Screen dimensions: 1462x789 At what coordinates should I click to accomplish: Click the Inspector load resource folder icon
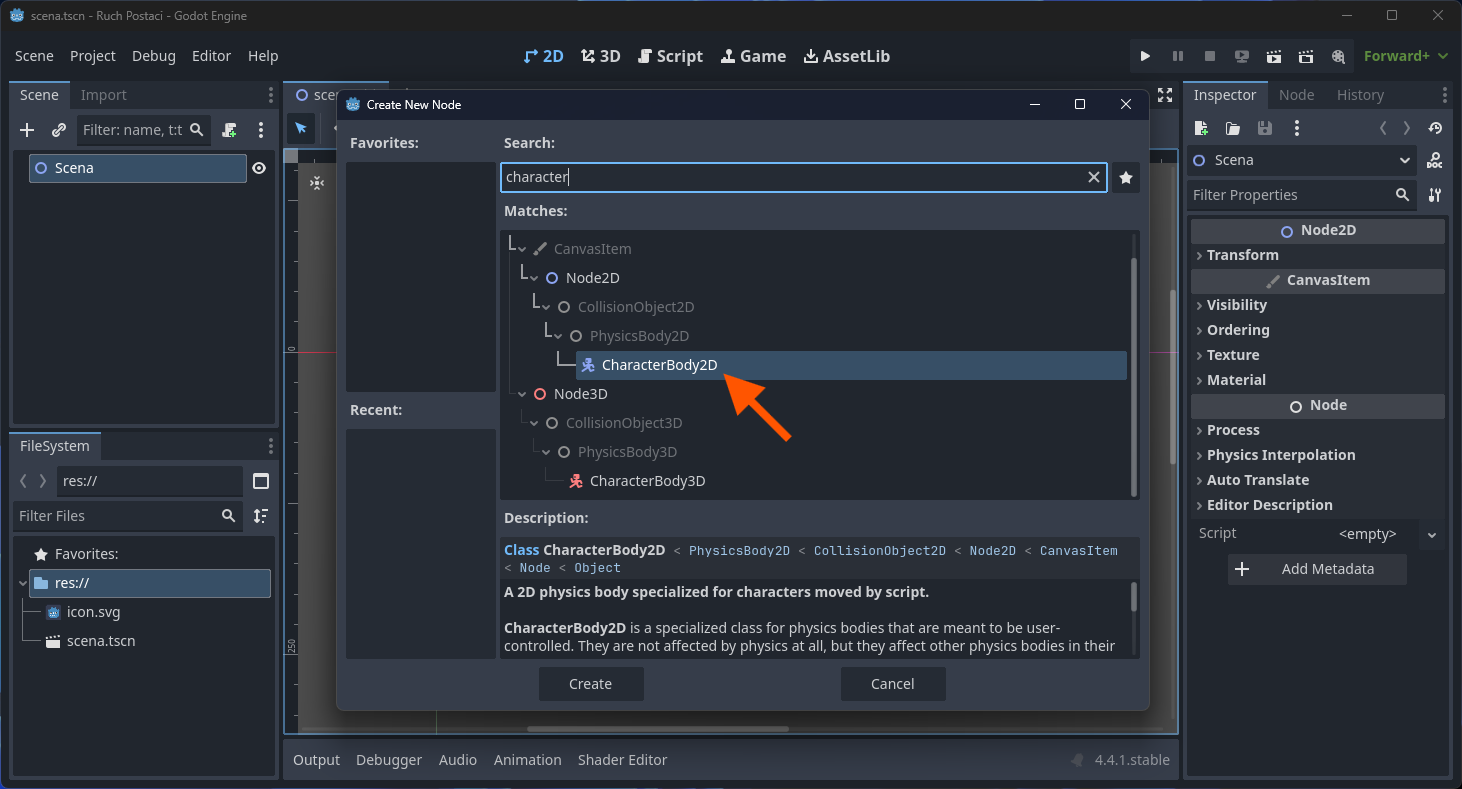(x=1233, y=128)
